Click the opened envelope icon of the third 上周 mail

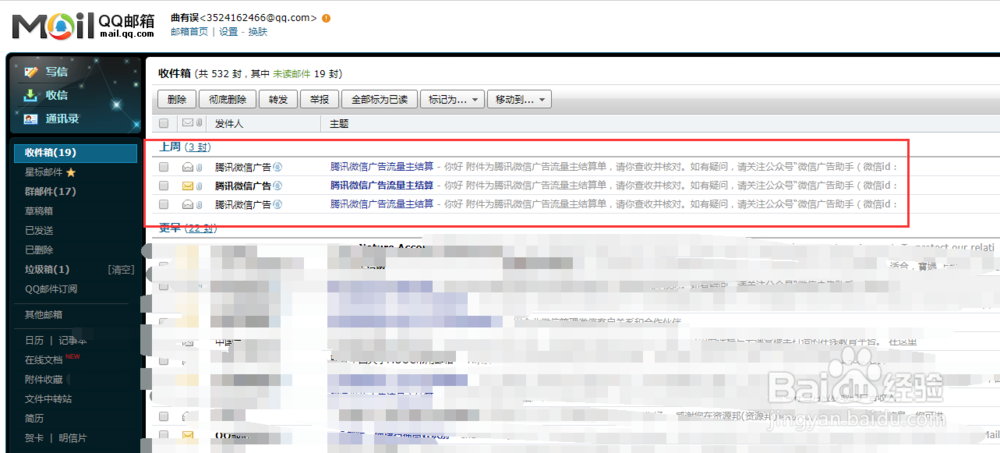tap(188, 205)
